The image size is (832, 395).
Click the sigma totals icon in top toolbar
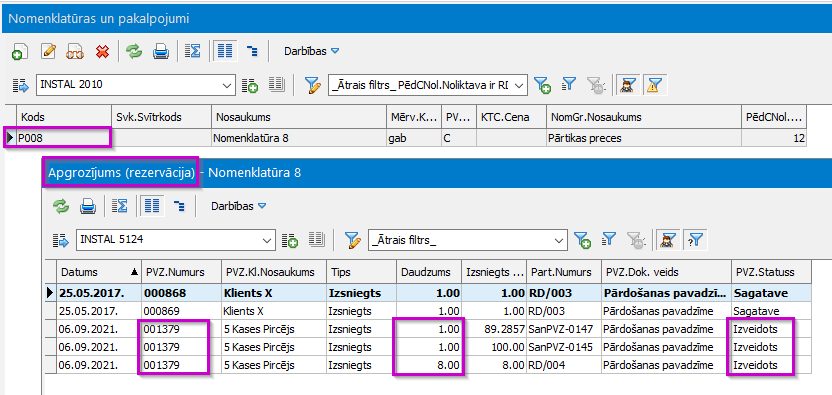coord(193,51)
